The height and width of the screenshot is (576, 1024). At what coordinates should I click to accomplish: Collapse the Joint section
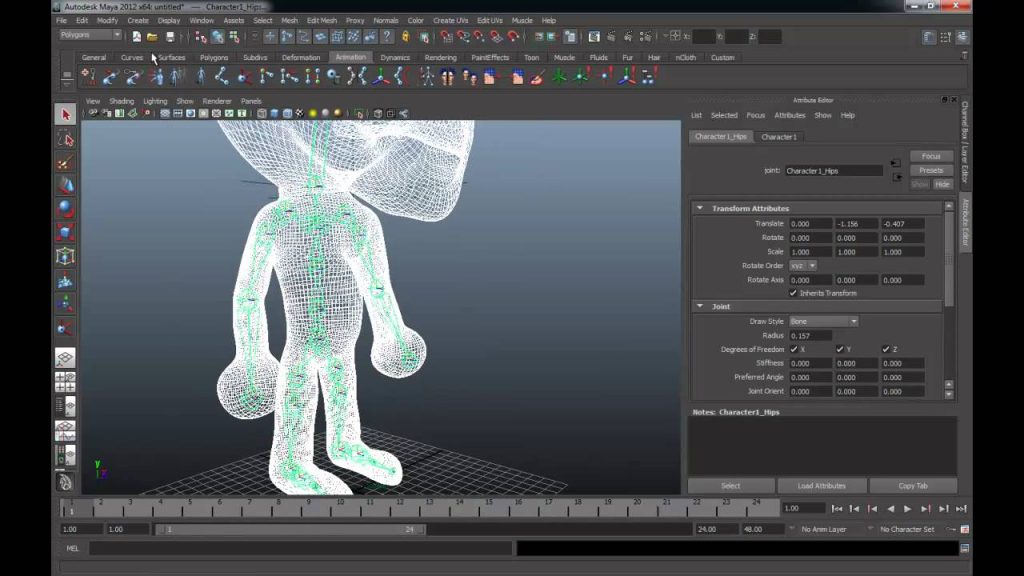point(700,306)
